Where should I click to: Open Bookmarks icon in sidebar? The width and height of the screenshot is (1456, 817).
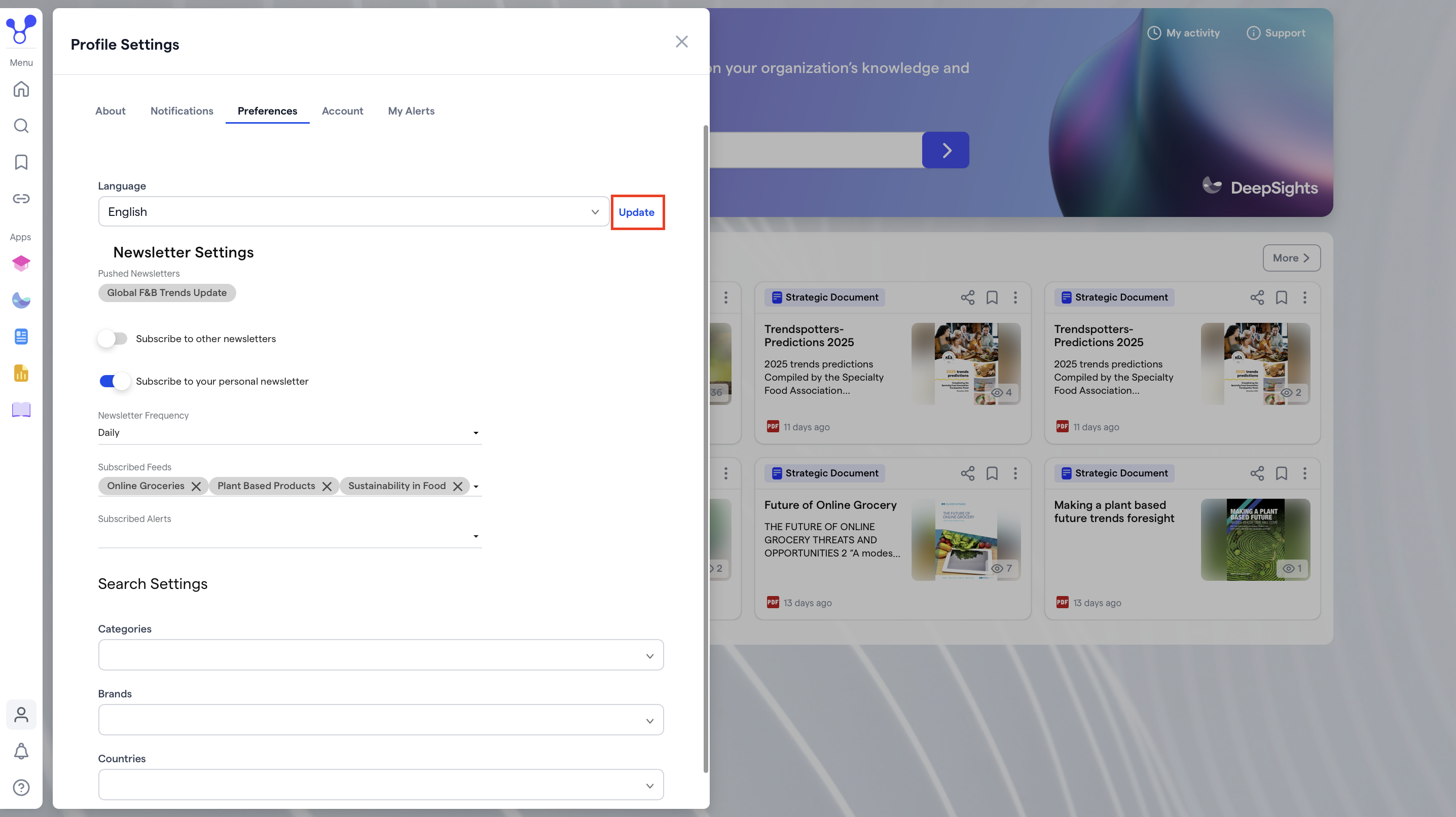(x=21, y=162)
